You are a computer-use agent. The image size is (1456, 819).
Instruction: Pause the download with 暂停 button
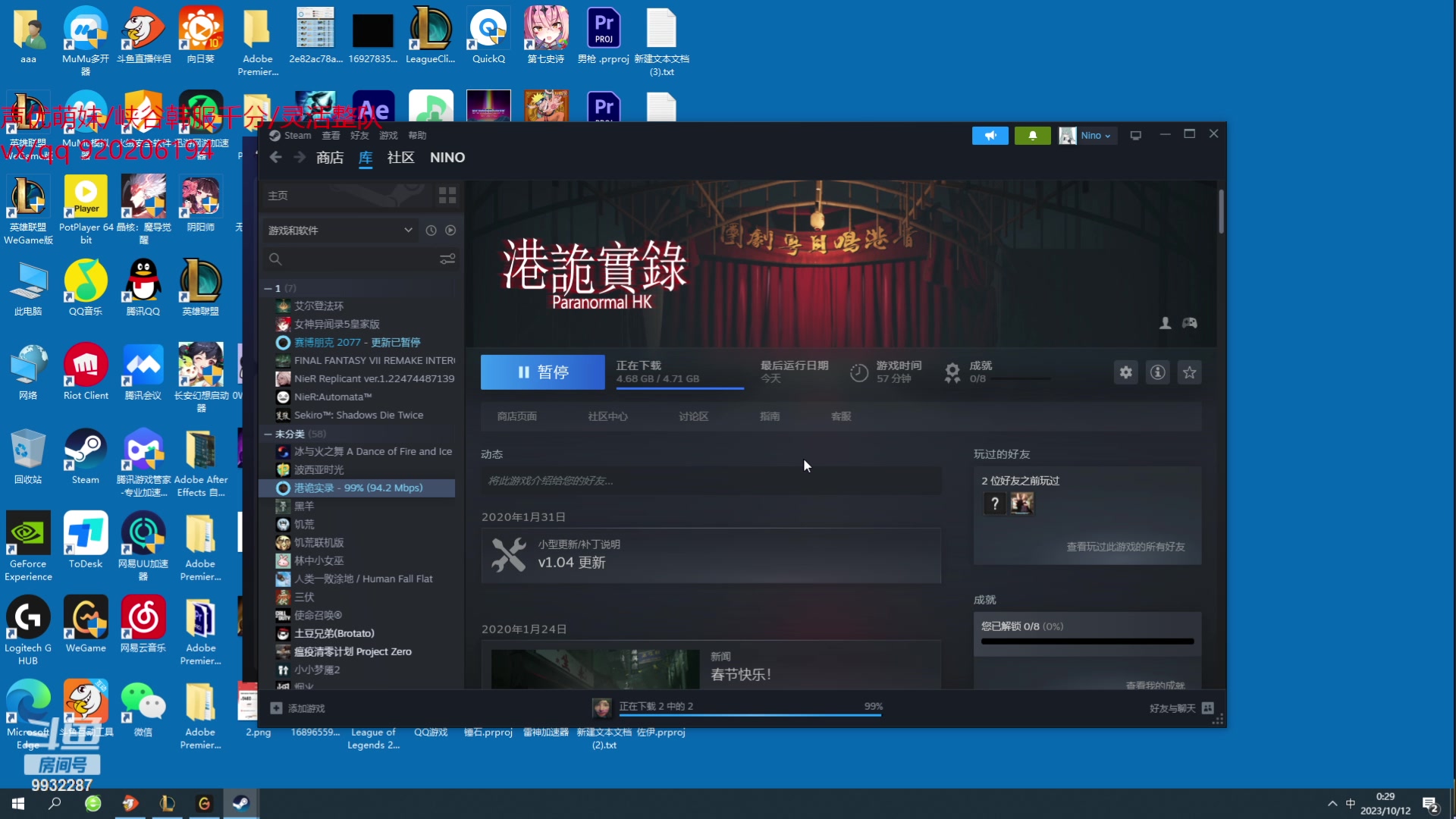pos(543,372)
